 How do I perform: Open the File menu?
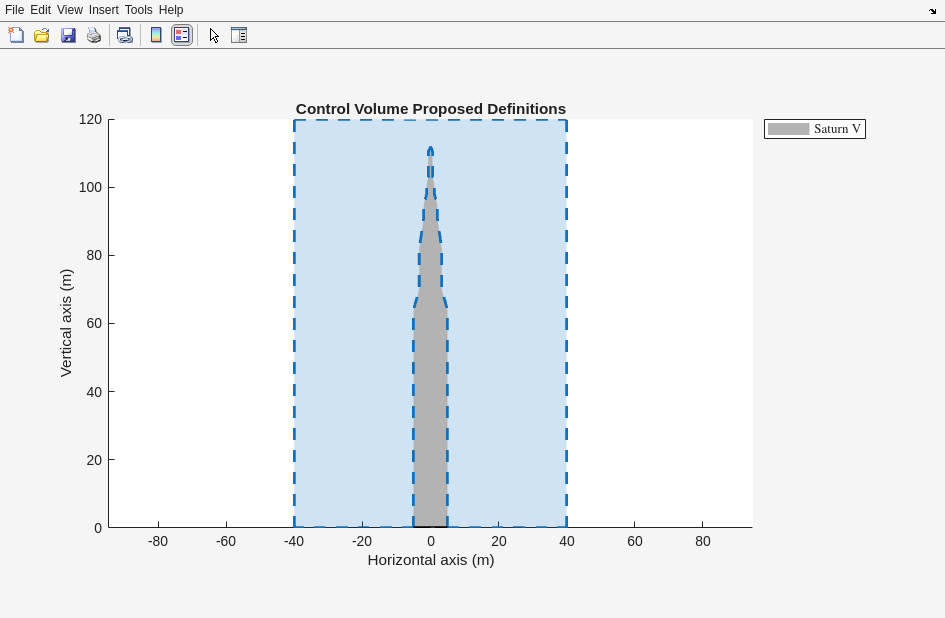tap(14, 10)
